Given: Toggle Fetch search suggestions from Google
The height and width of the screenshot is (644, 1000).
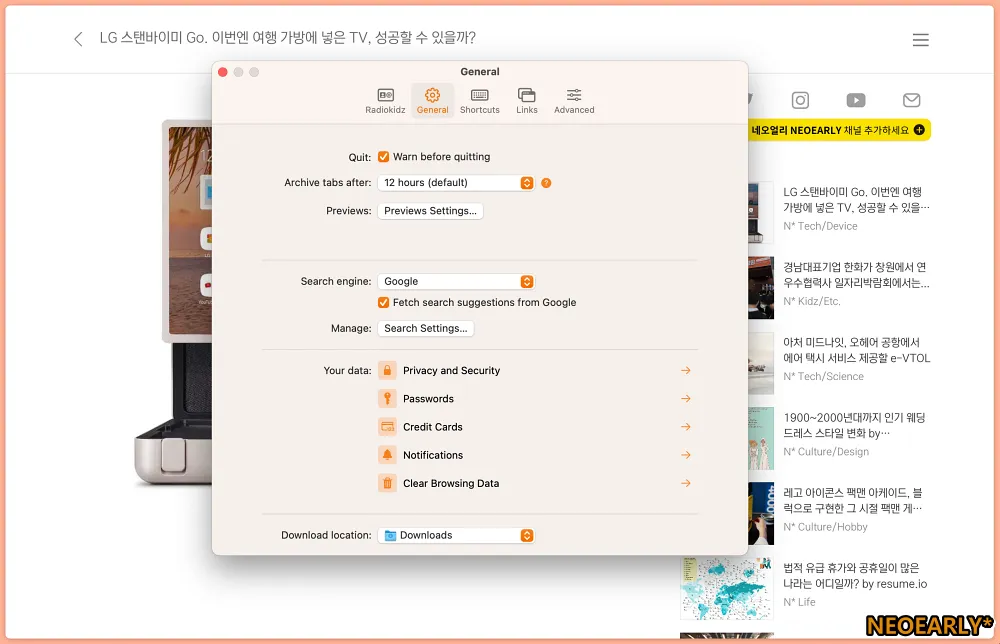Looking at the screenshot, I should 383,302.
